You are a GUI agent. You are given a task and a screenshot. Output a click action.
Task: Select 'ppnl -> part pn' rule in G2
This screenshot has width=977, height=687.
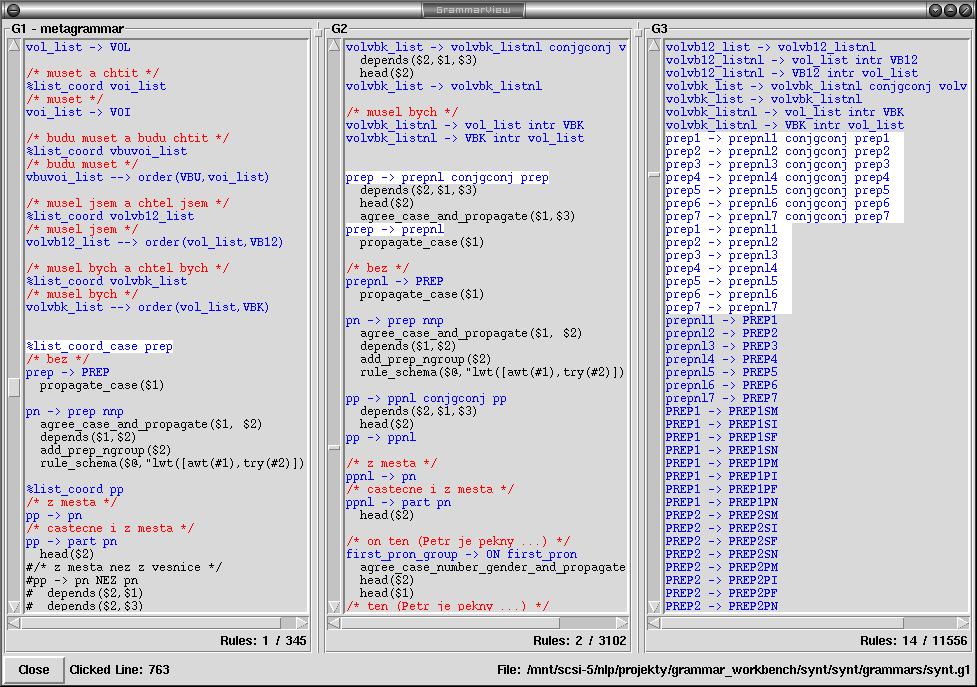click(x=398, y=502)
